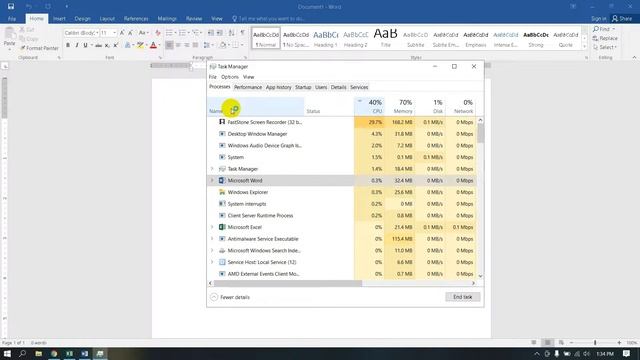
Task: Apply the Title style
Action: tap(385, 38)
